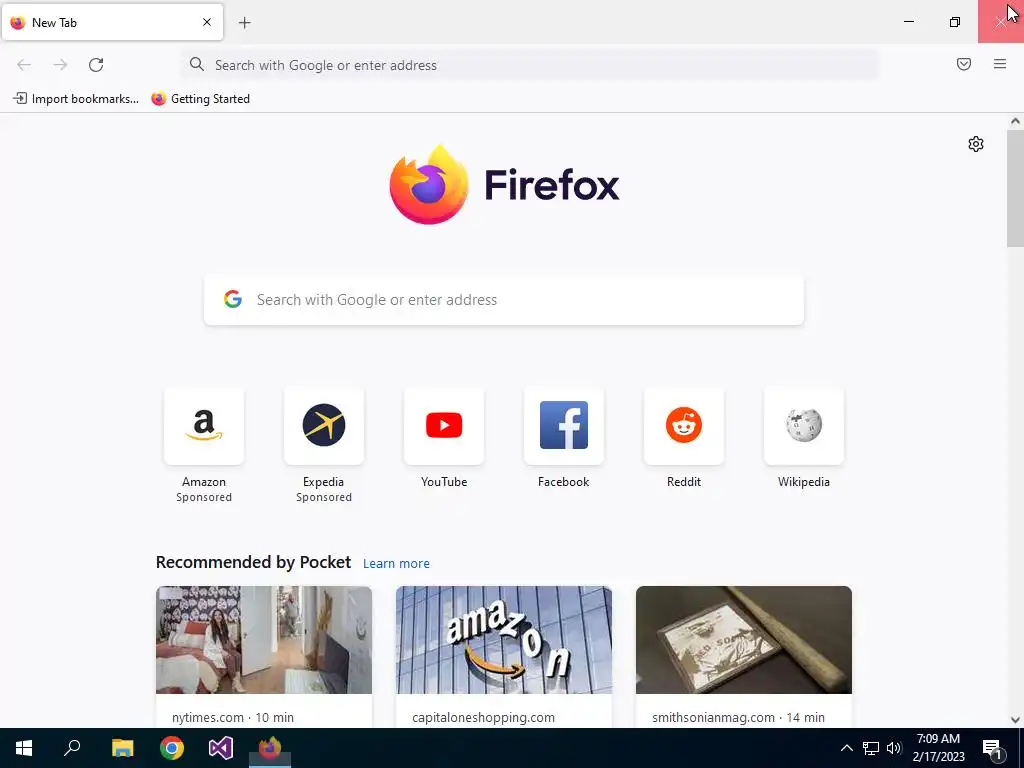Open the Save to Pocket icon

[964, 64]
